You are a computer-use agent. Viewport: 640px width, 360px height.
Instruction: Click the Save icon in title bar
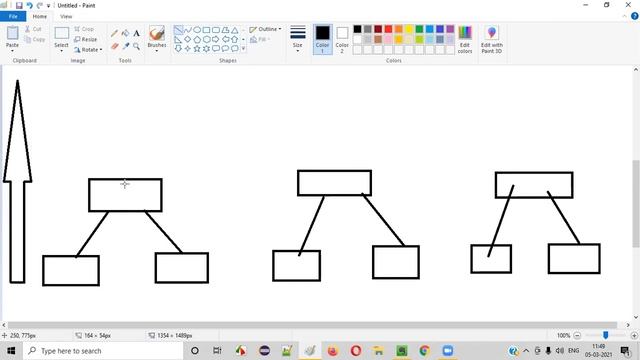(19, 5)
